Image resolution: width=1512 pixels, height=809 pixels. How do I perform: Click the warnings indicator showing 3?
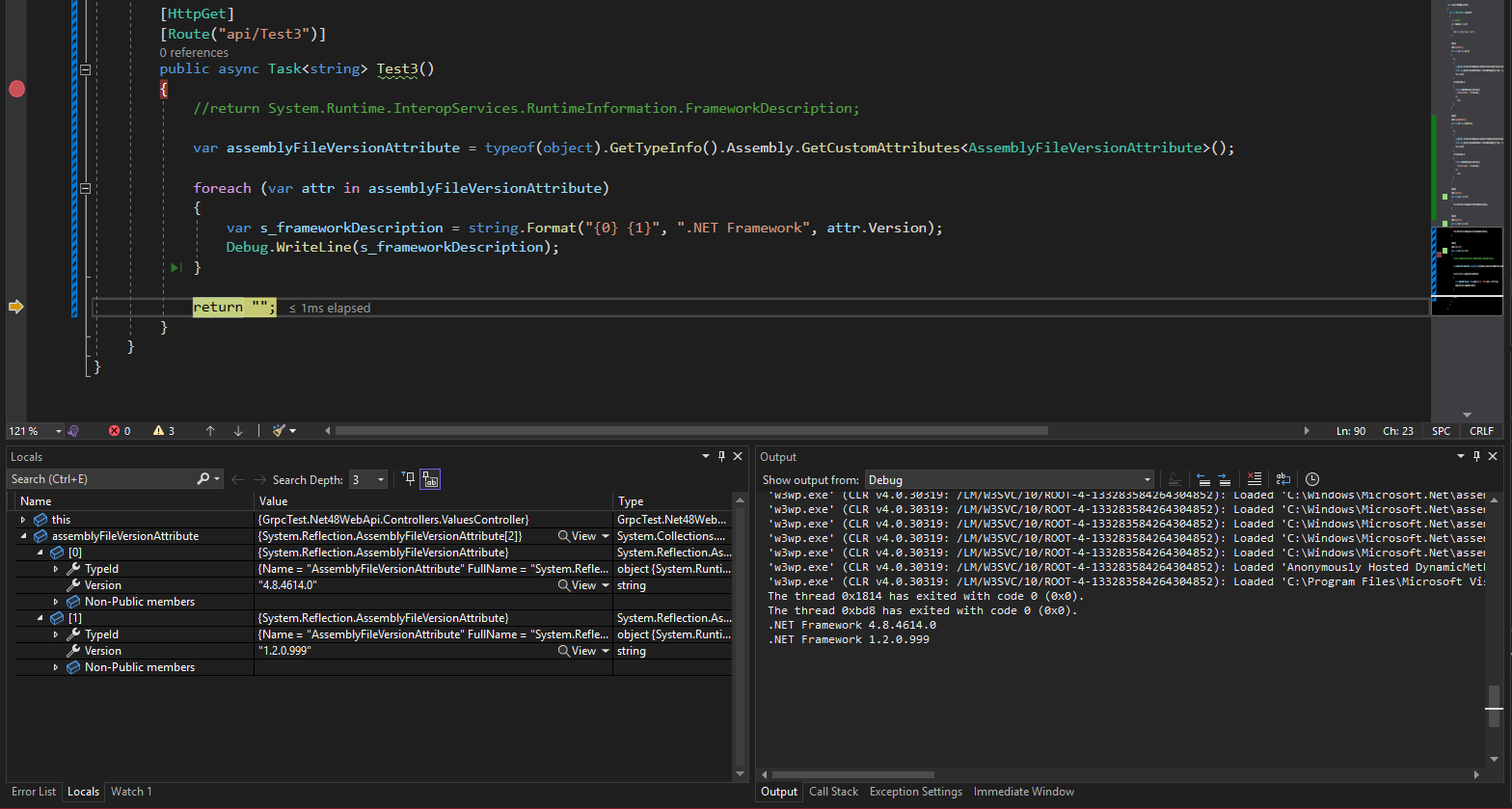pos(164,431)
